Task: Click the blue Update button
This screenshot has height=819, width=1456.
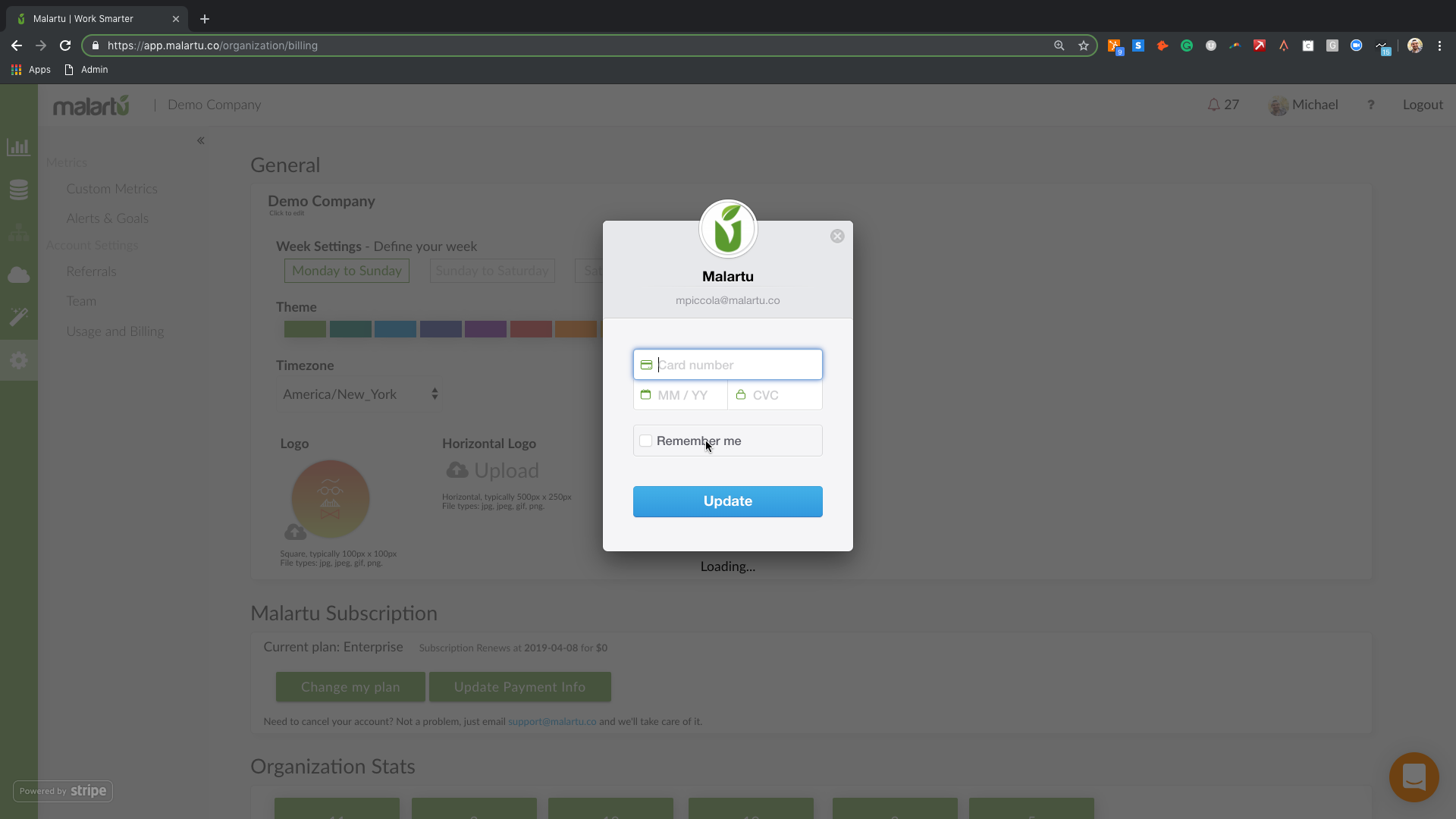Action: (x=728, y=501)
